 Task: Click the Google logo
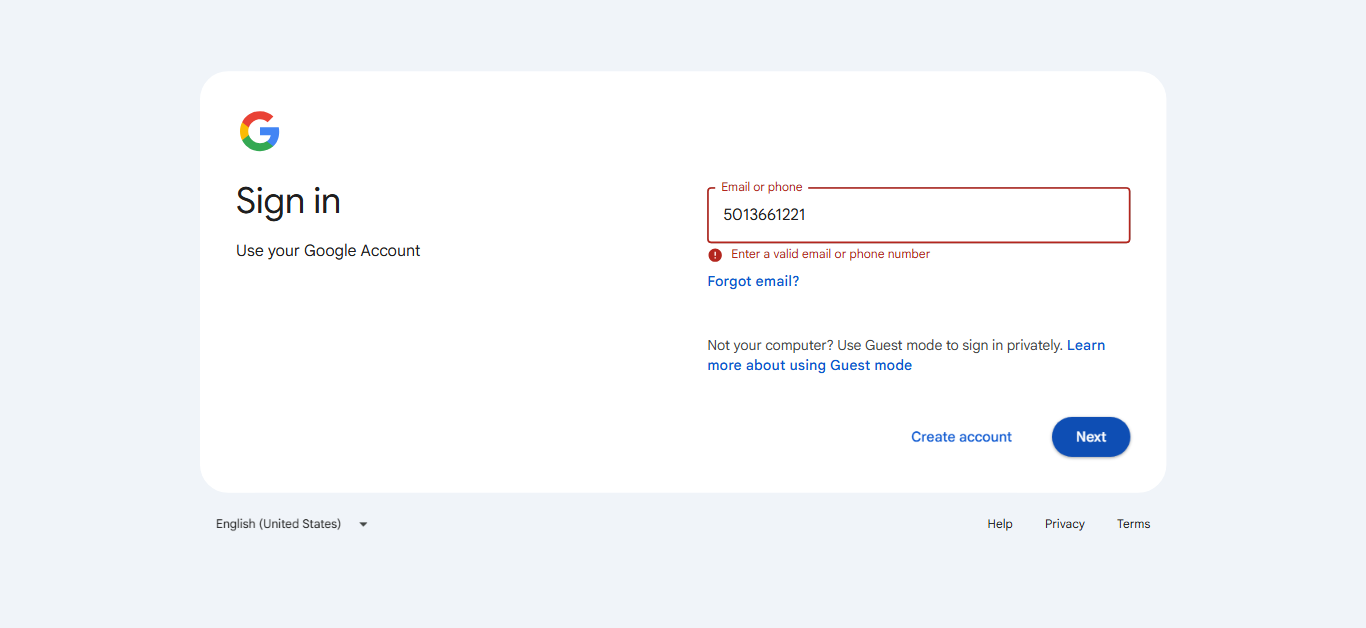click(x=259, y=131)
